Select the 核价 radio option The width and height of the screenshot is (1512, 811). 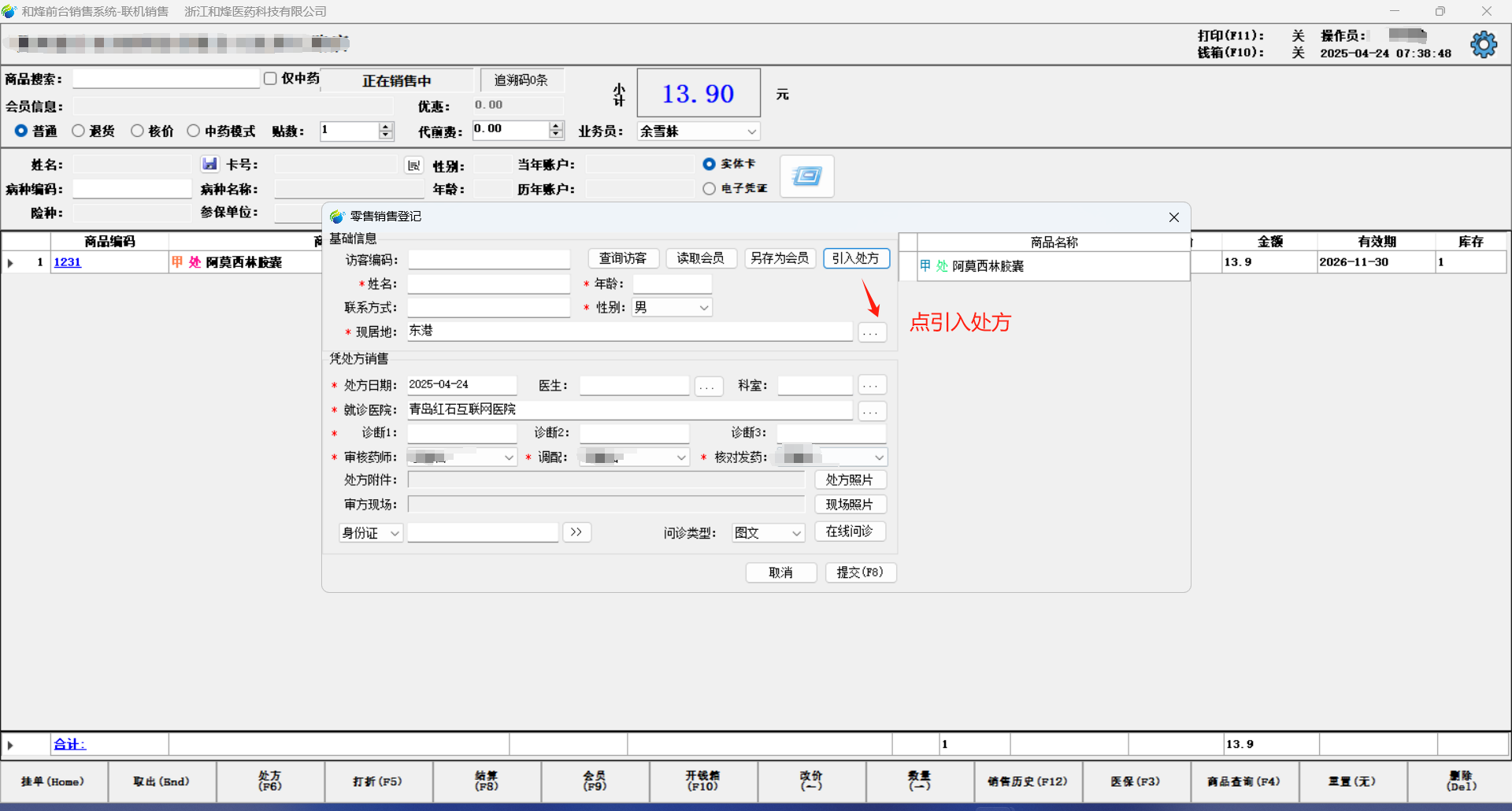pyautogui.click(x=137, y=131)
